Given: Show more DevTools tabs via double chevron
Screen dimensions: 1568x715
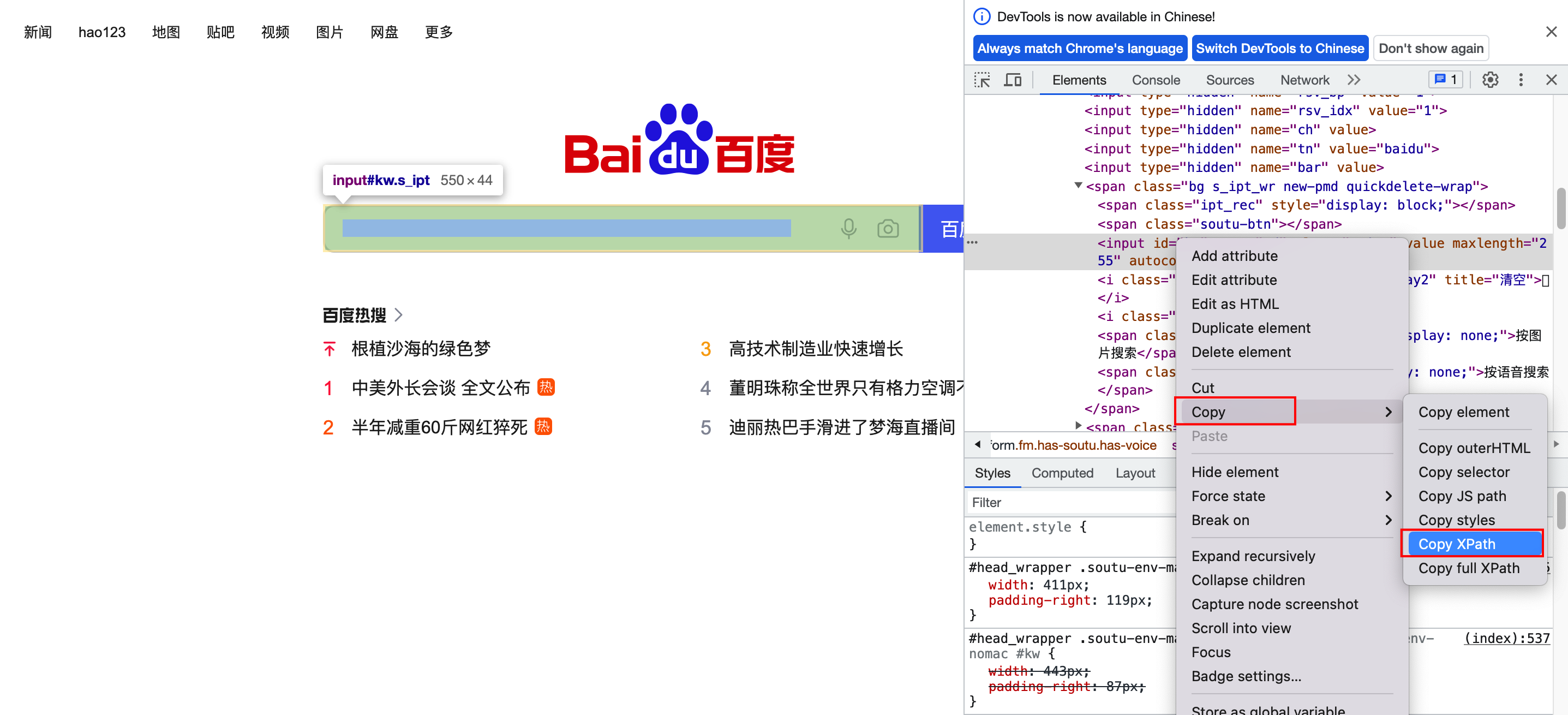Looking at the screenshot, I should tap(1353, 80).
